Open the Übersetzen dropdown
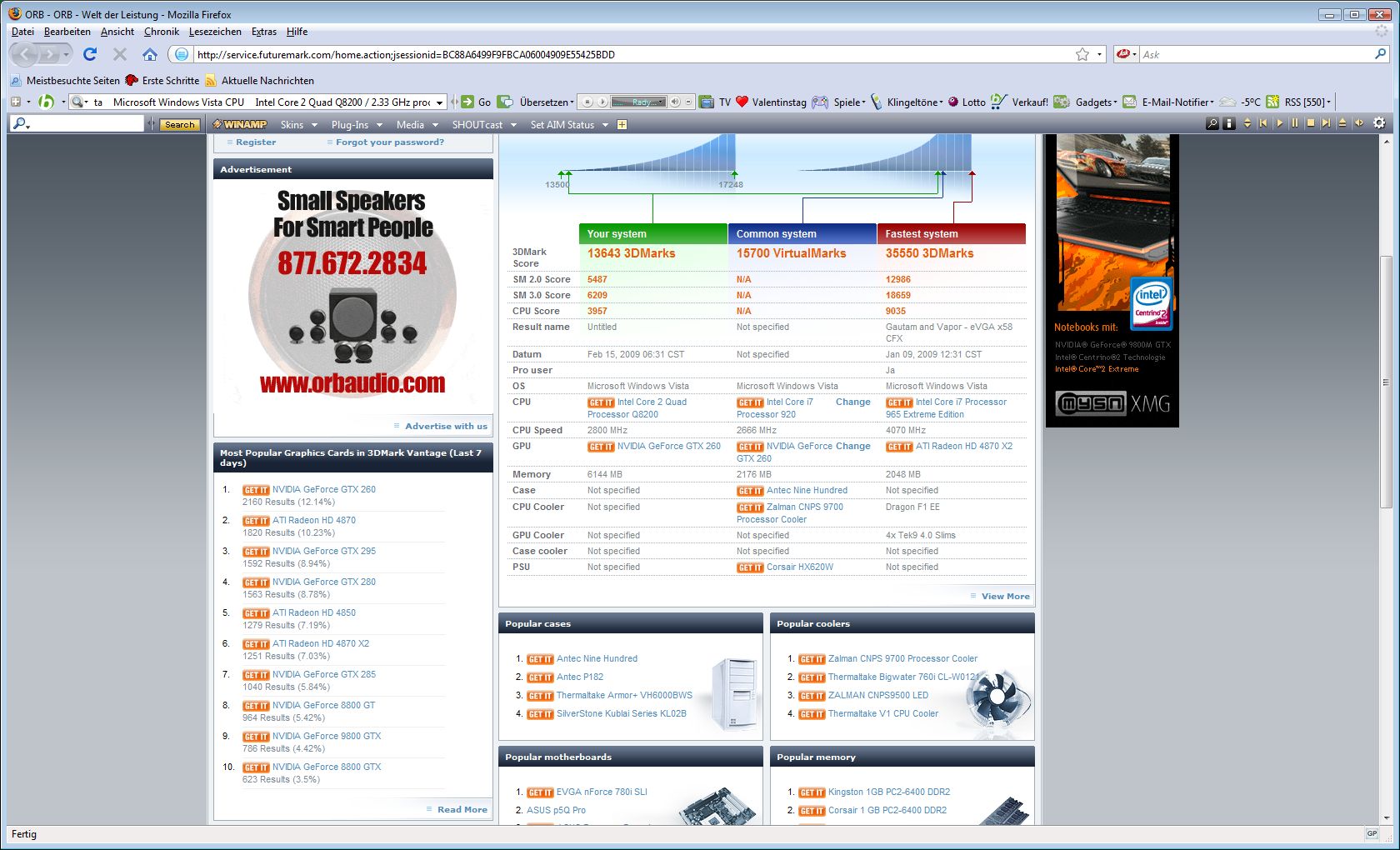Image resolution: width=1400 pixels, height=850 pixels. [x=547, y=102]
